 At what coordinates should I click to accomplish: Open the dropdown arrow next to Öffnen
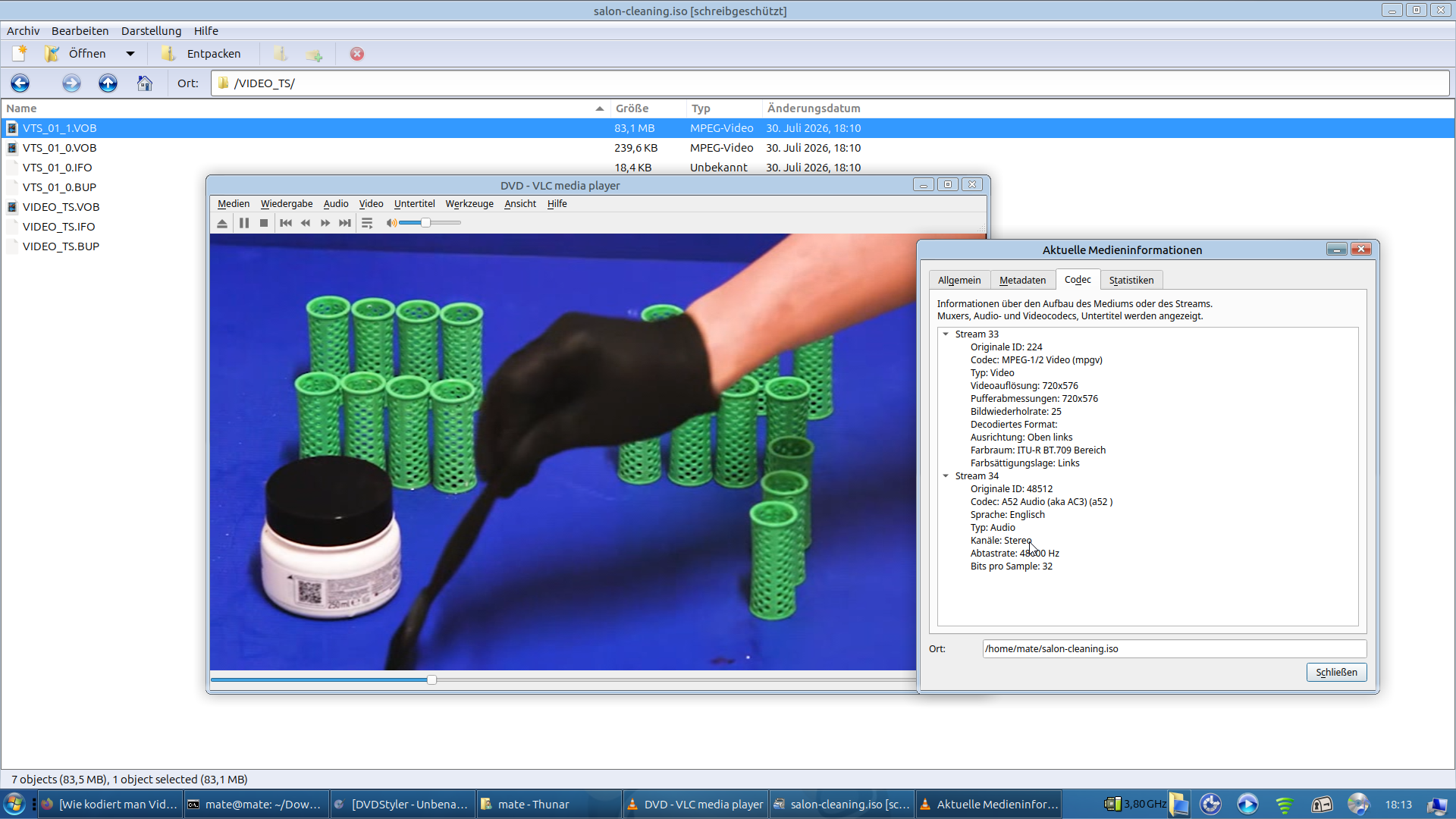click(130, 54)
